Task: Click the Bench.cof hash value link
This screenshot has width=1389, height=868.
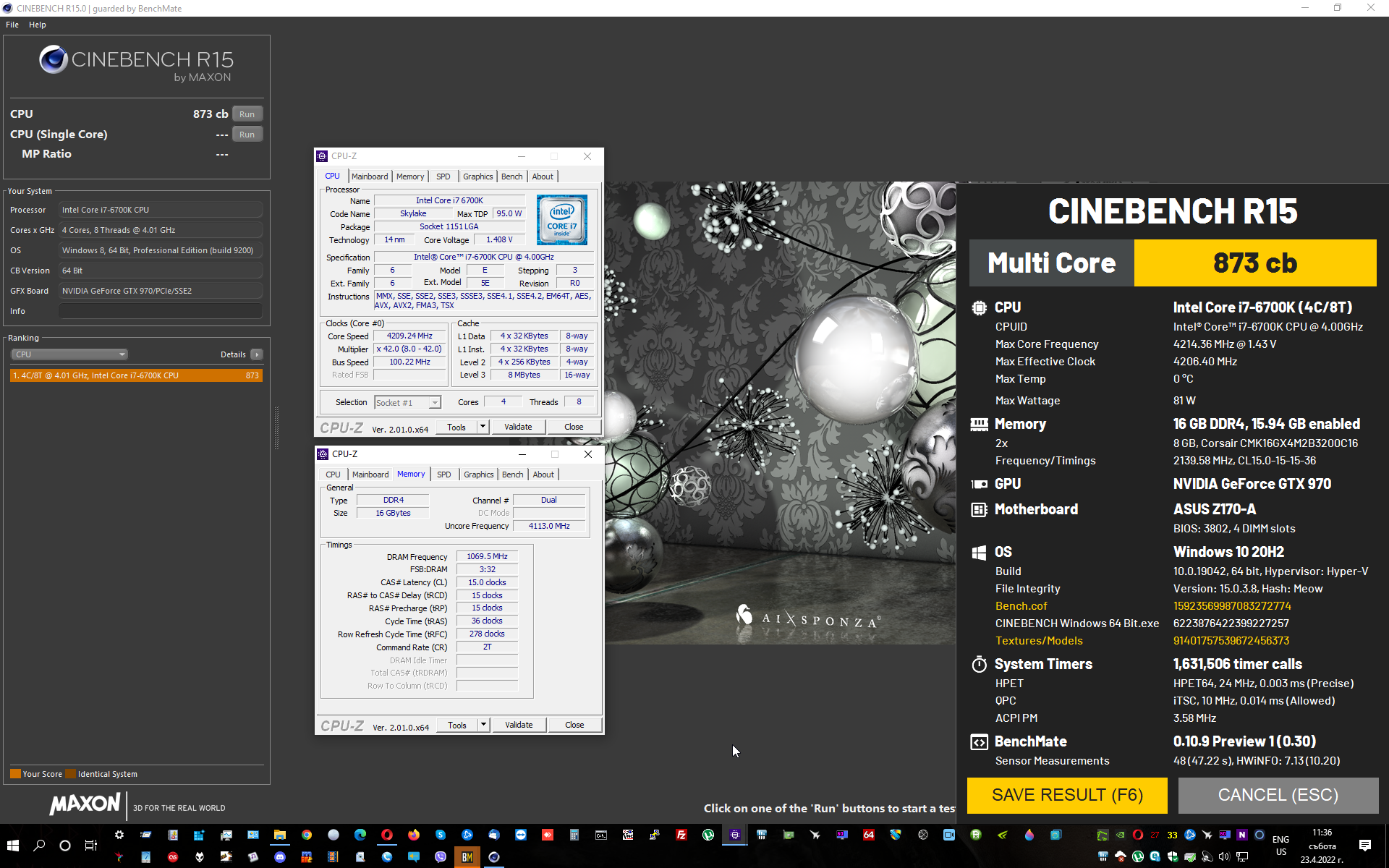Action: coord(1232,606)
